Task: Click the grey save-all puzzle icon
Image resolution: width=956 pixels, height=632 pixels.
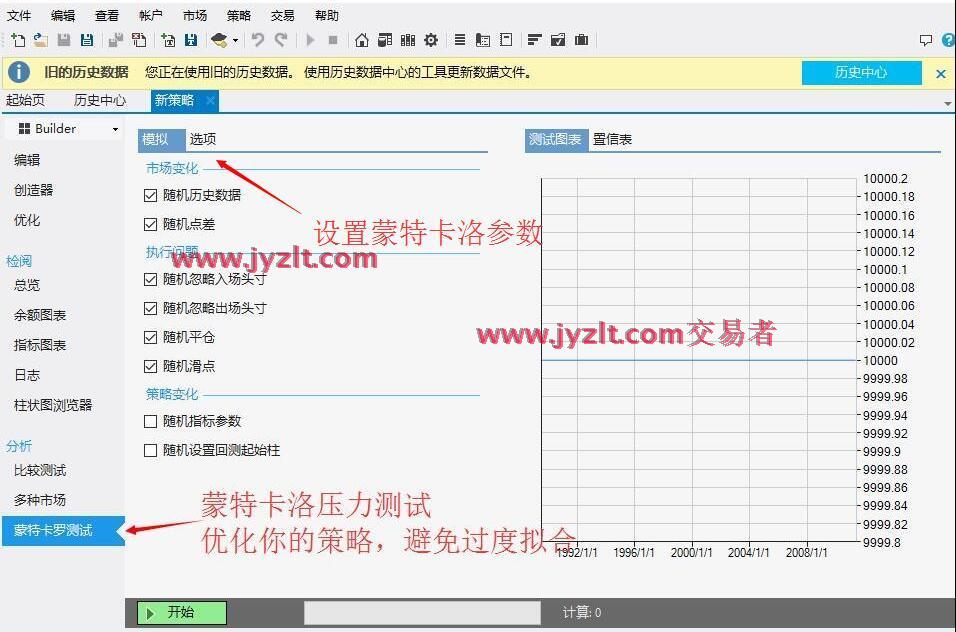Action: click(x=115, y=40)
